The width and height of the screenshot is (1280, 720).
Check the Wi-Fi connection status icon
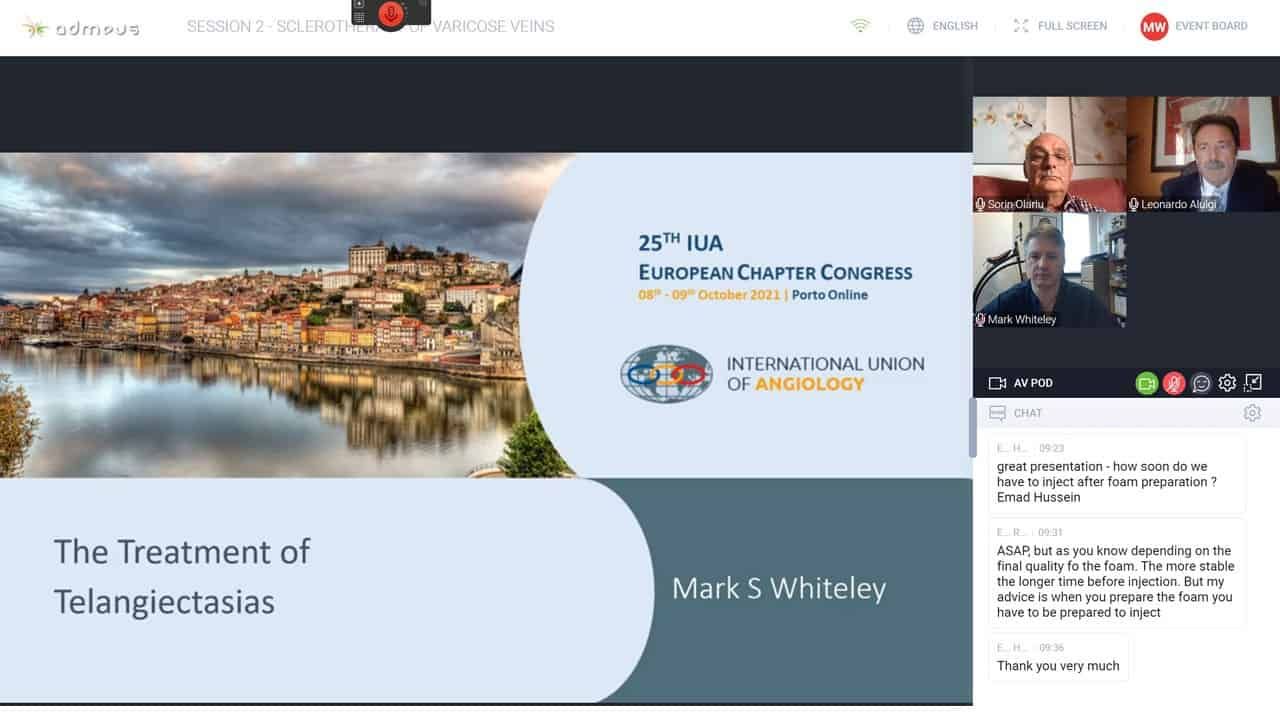[x=860, y=26]
